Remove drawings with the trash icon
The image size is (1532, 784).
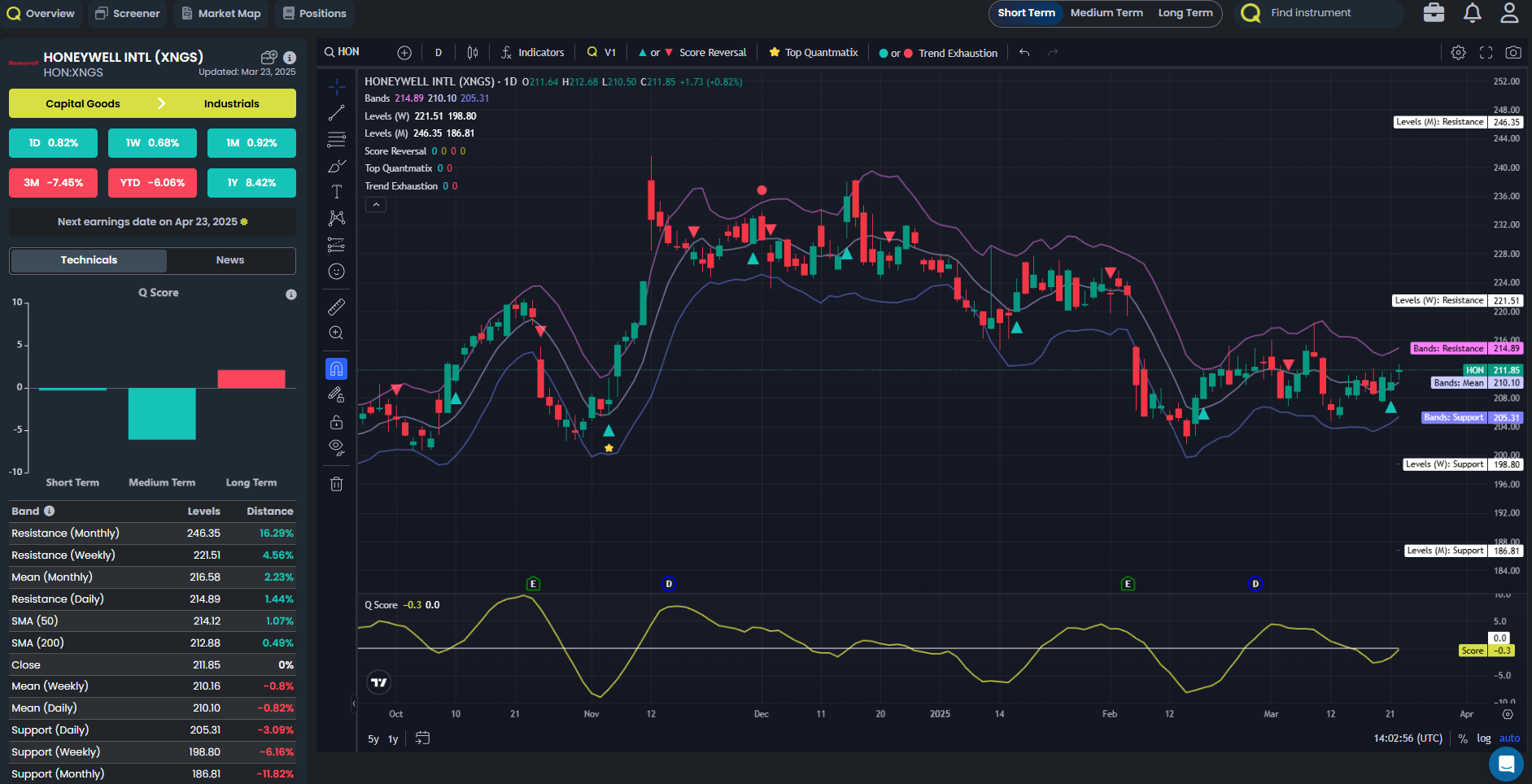point(336,484)
